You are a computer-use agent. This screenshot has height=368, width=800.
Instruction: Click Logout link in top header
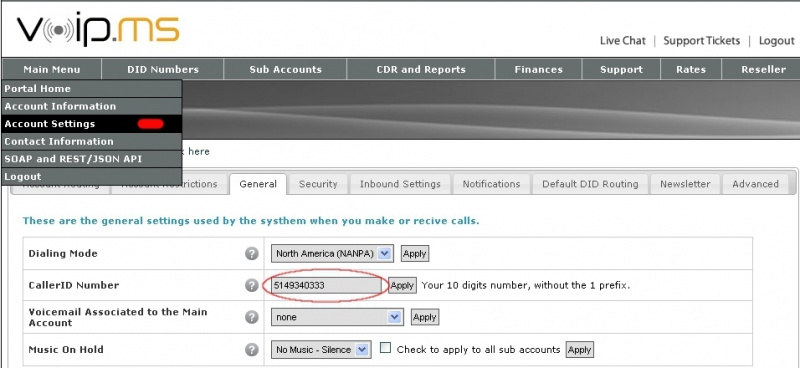(777, 41)
